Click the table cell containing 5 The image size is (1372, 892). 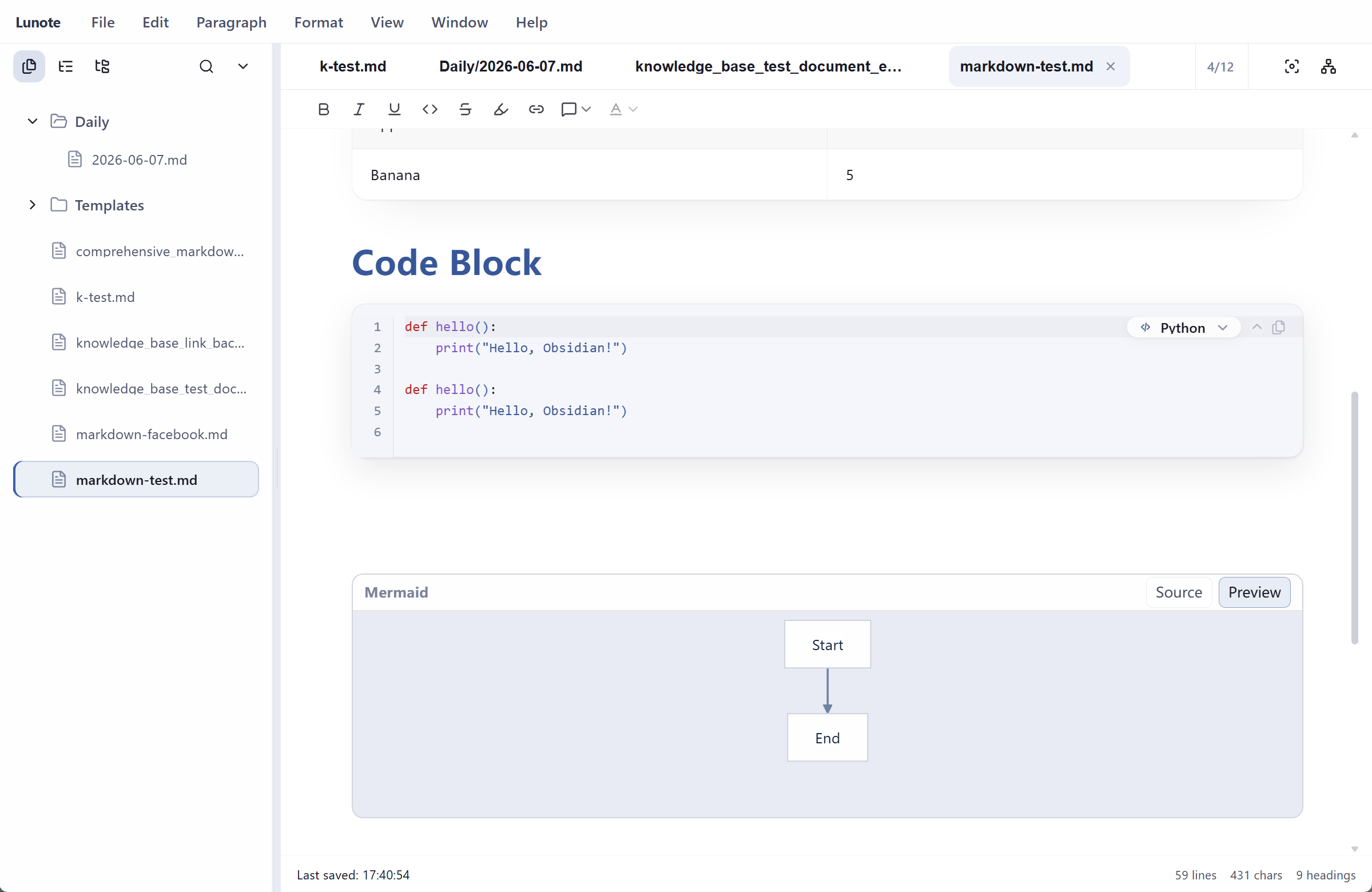point(1065,174)
